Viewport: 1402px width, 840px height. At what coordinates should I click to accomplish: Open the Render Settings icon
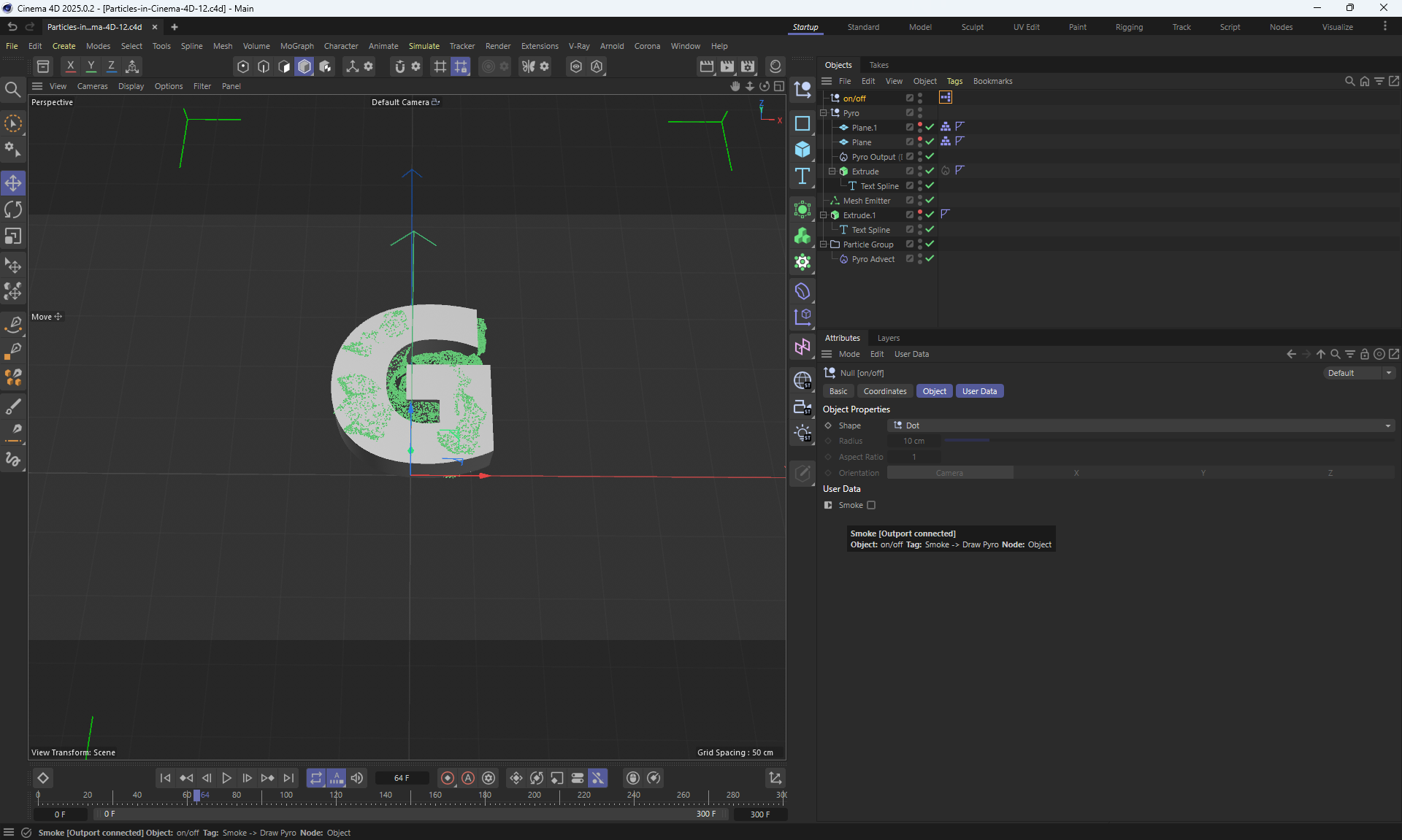(748, 66)
